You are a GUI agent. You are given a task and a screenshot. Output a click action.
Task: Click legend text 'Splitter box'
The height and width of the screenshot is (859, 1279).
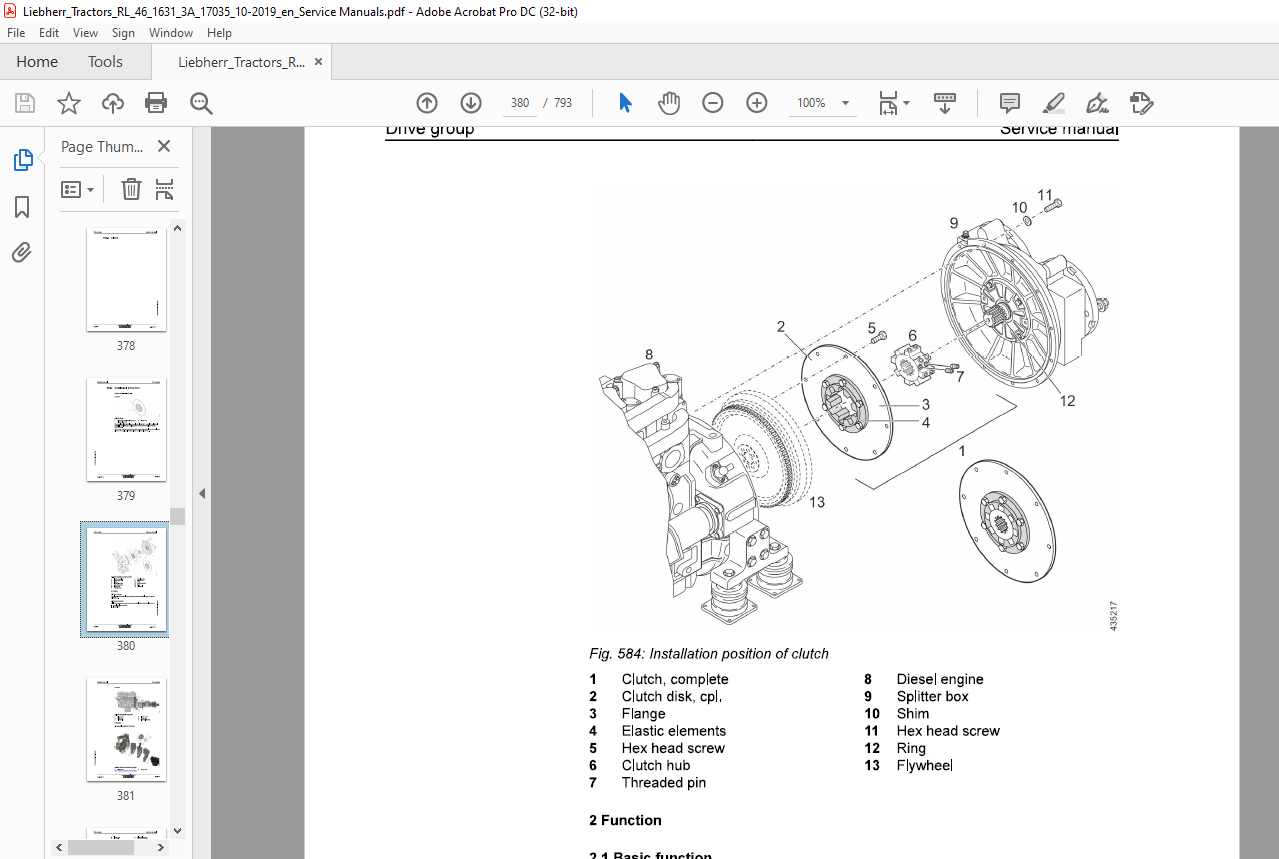[x=932, y=696]
